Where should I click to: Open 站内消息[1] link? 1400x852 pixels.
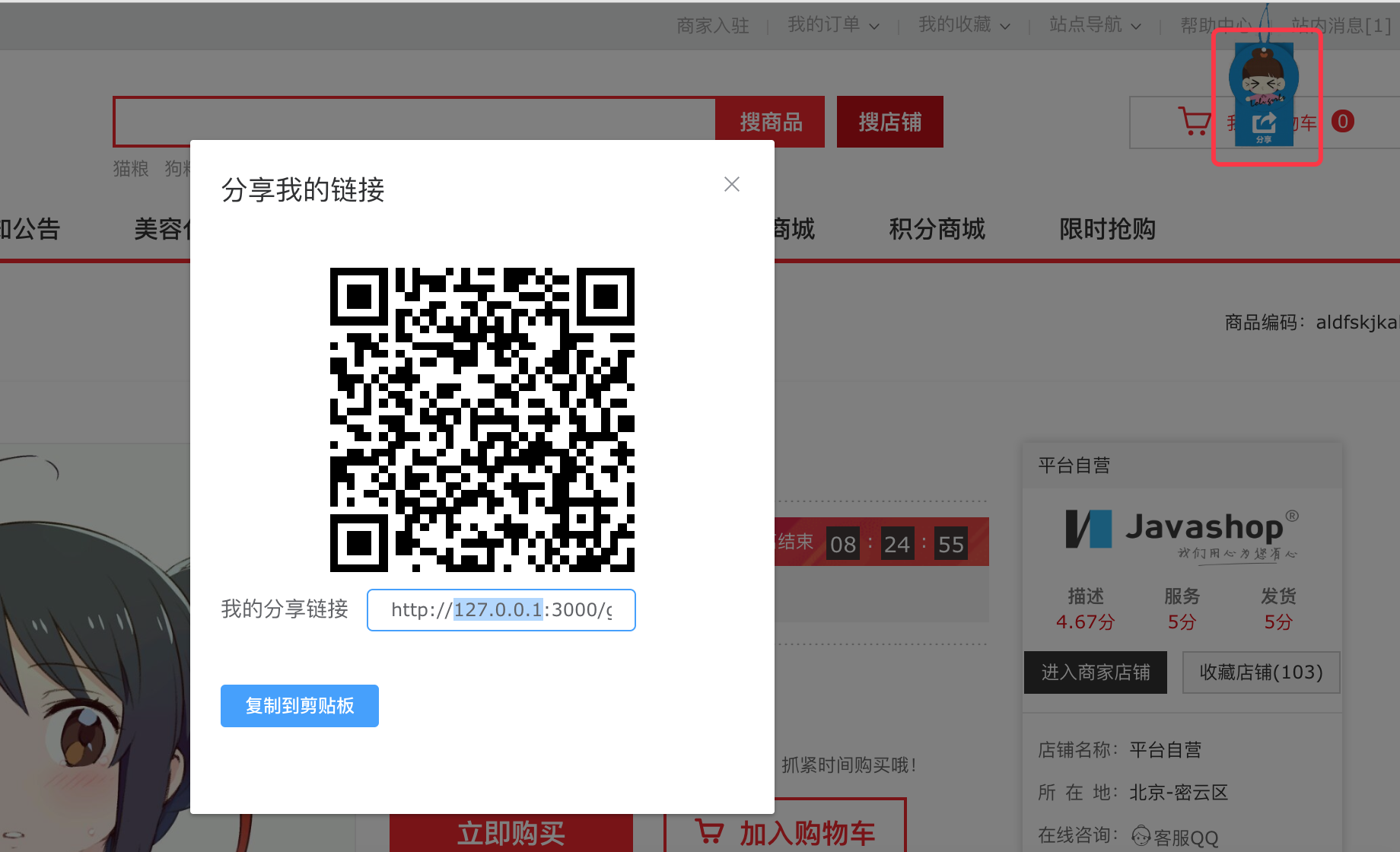[1341, 26]
